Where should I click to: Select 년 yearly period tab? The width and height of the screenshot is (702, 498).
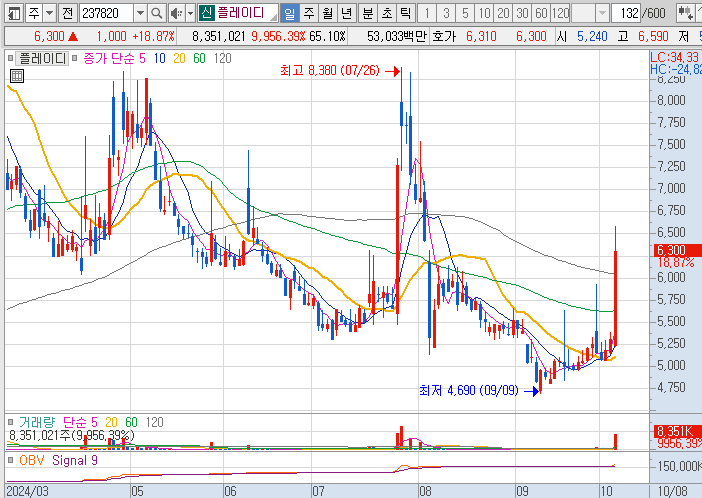point(347,13)
